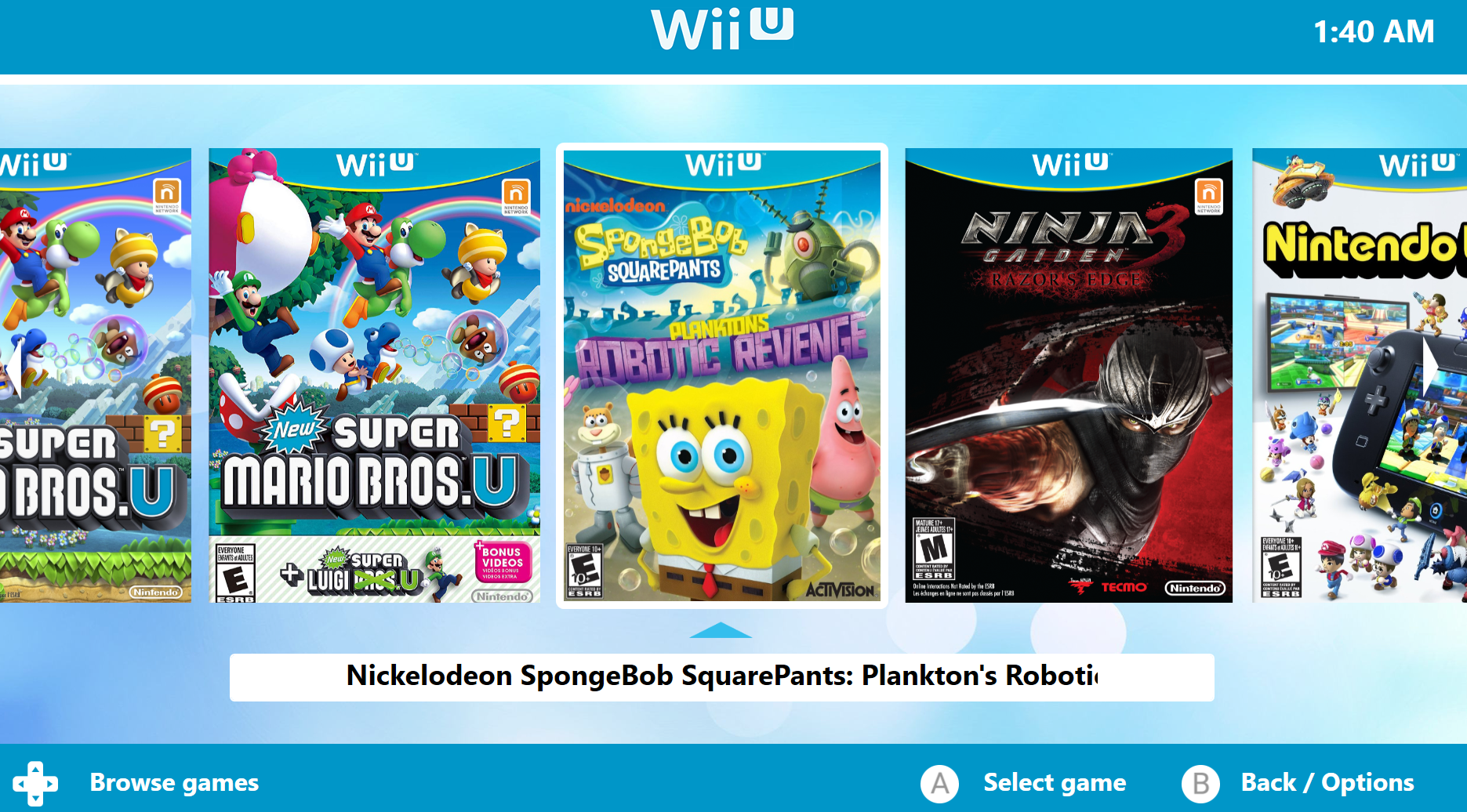Click the Browse games label
The image size is (1467, 812).
tap(174, 782)
